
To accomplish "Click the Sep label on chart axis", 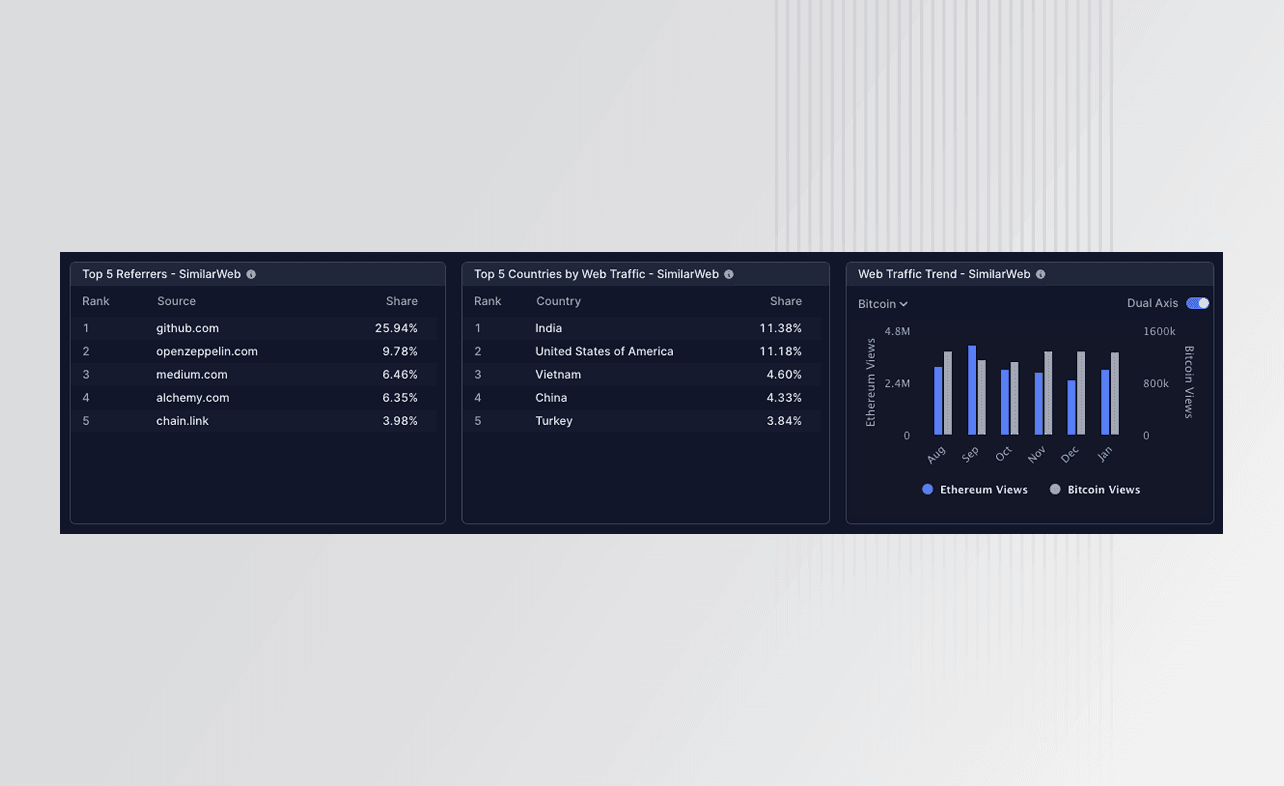I will [970, 454].
